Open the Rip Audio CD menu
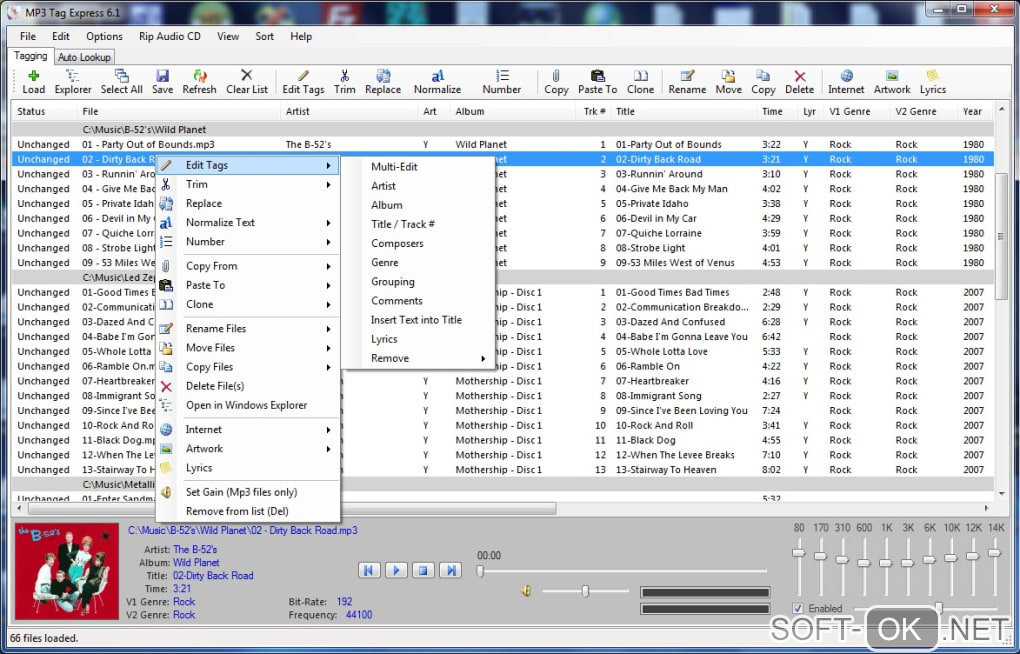This screenshot has width=1020, height=654. click(169, 36)
